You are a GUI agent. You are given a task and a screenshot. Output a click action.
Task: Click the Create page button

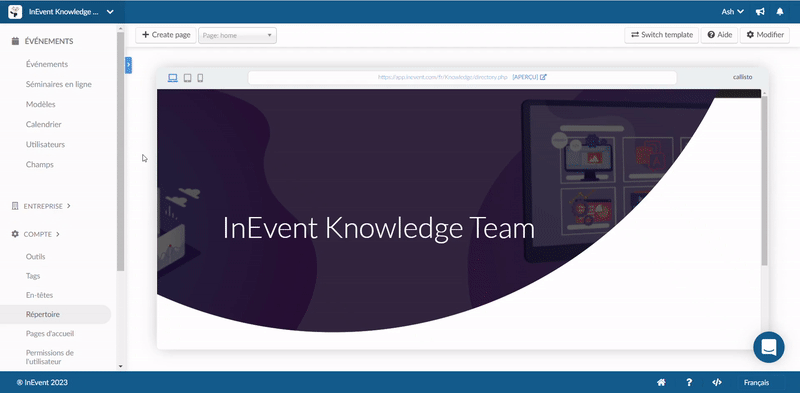[166, 35]
